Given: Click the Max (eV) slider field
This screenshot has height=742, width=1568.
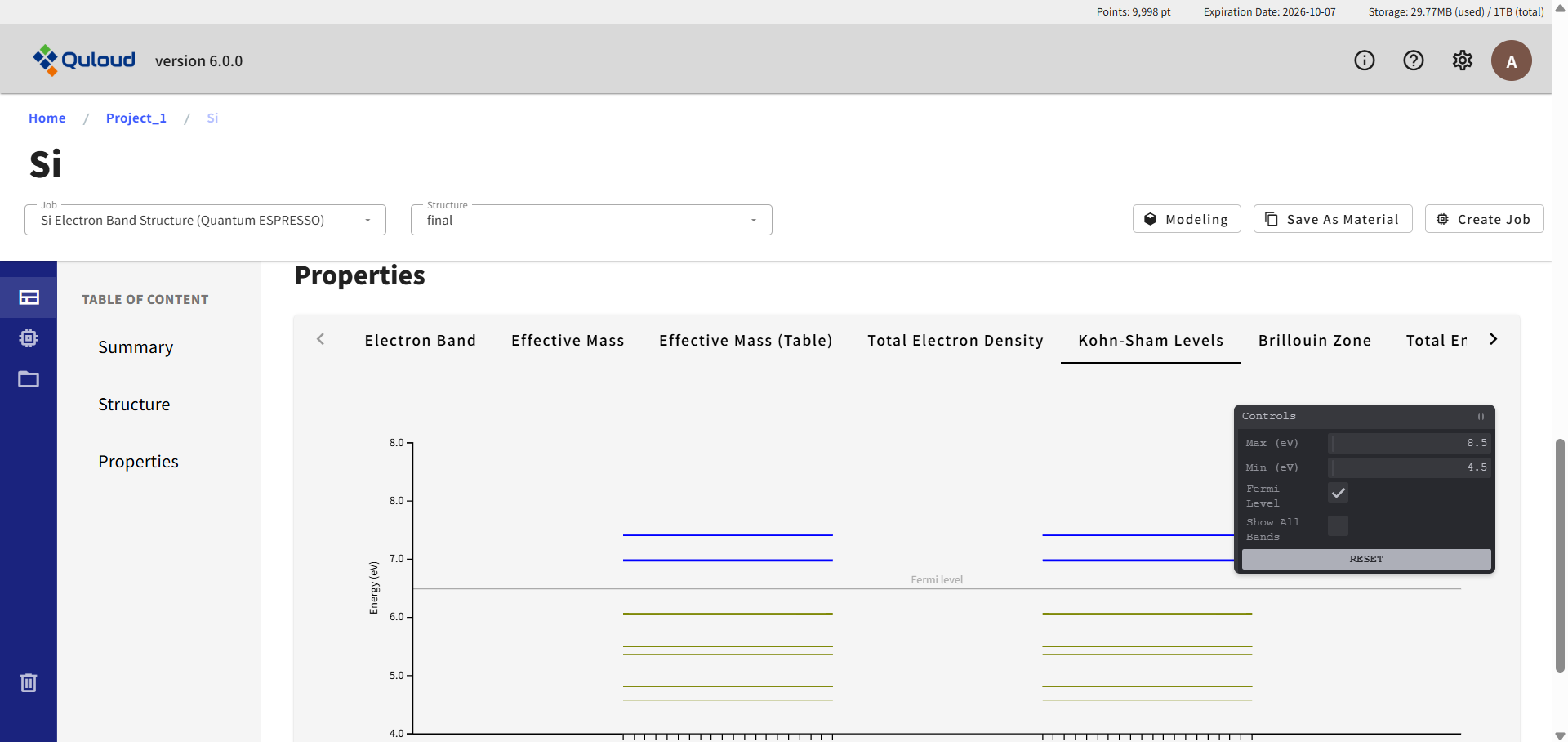Looking at the screenshot, I should pyautogui.click(x=1409, y=443).
